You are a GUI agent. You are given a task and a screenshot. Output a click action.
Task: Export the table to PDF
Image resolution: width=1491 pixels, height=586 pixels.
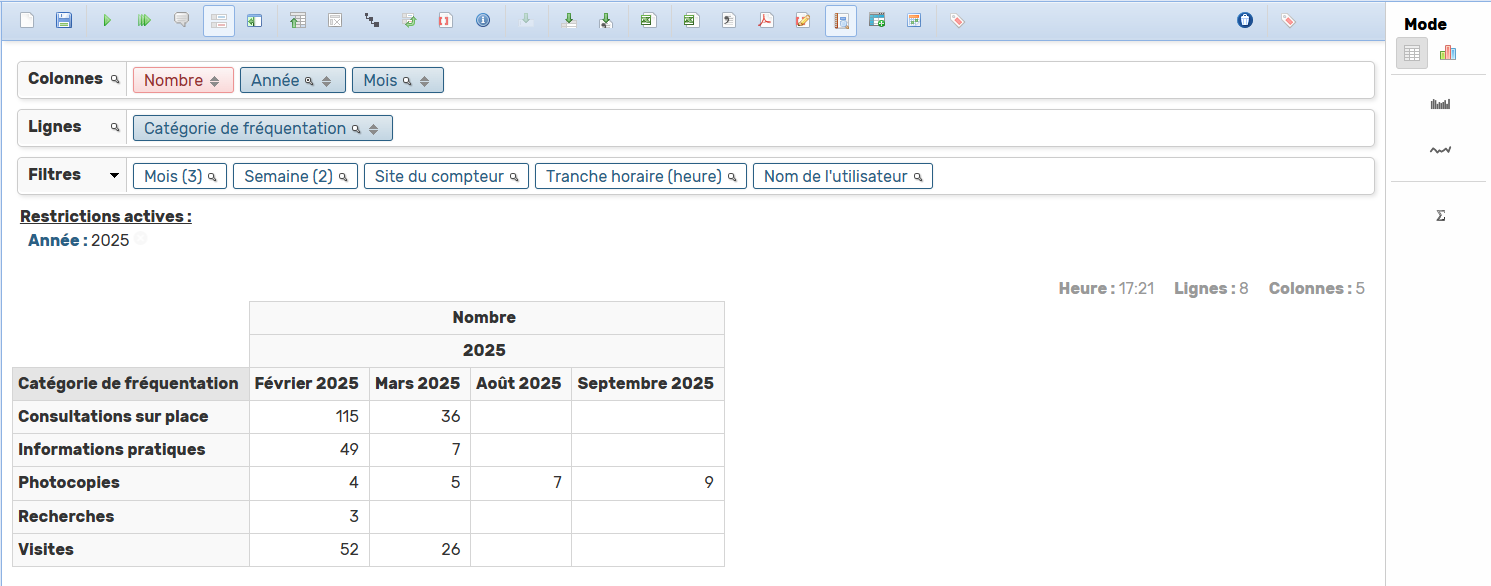point(766,20)
